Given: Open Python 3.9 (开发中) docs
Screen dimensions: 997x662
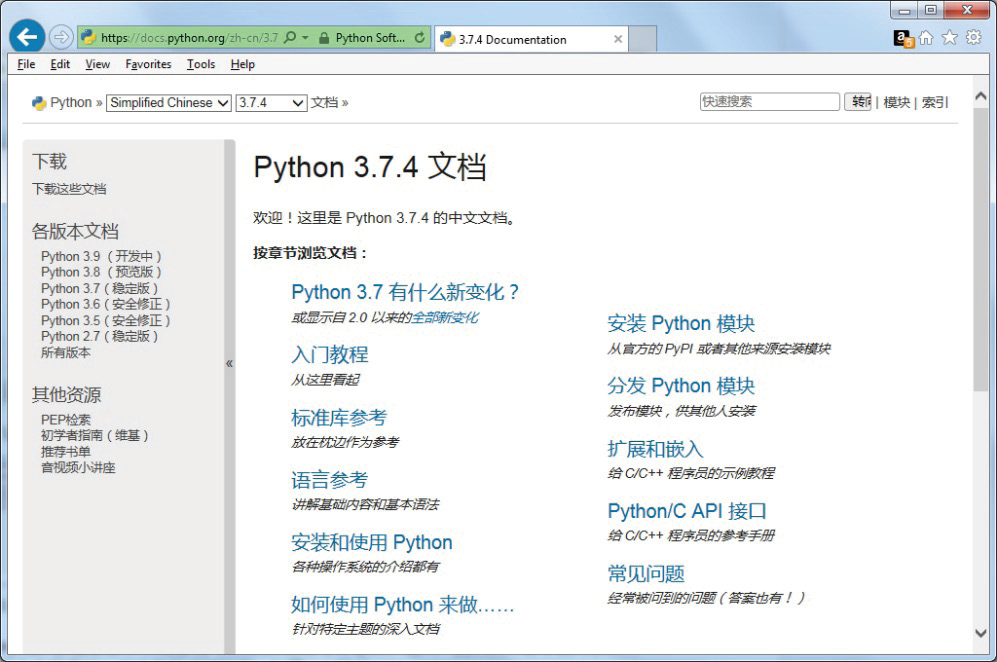Looking at the screenshot, I should pyautogui.click(x=101, y=256).
